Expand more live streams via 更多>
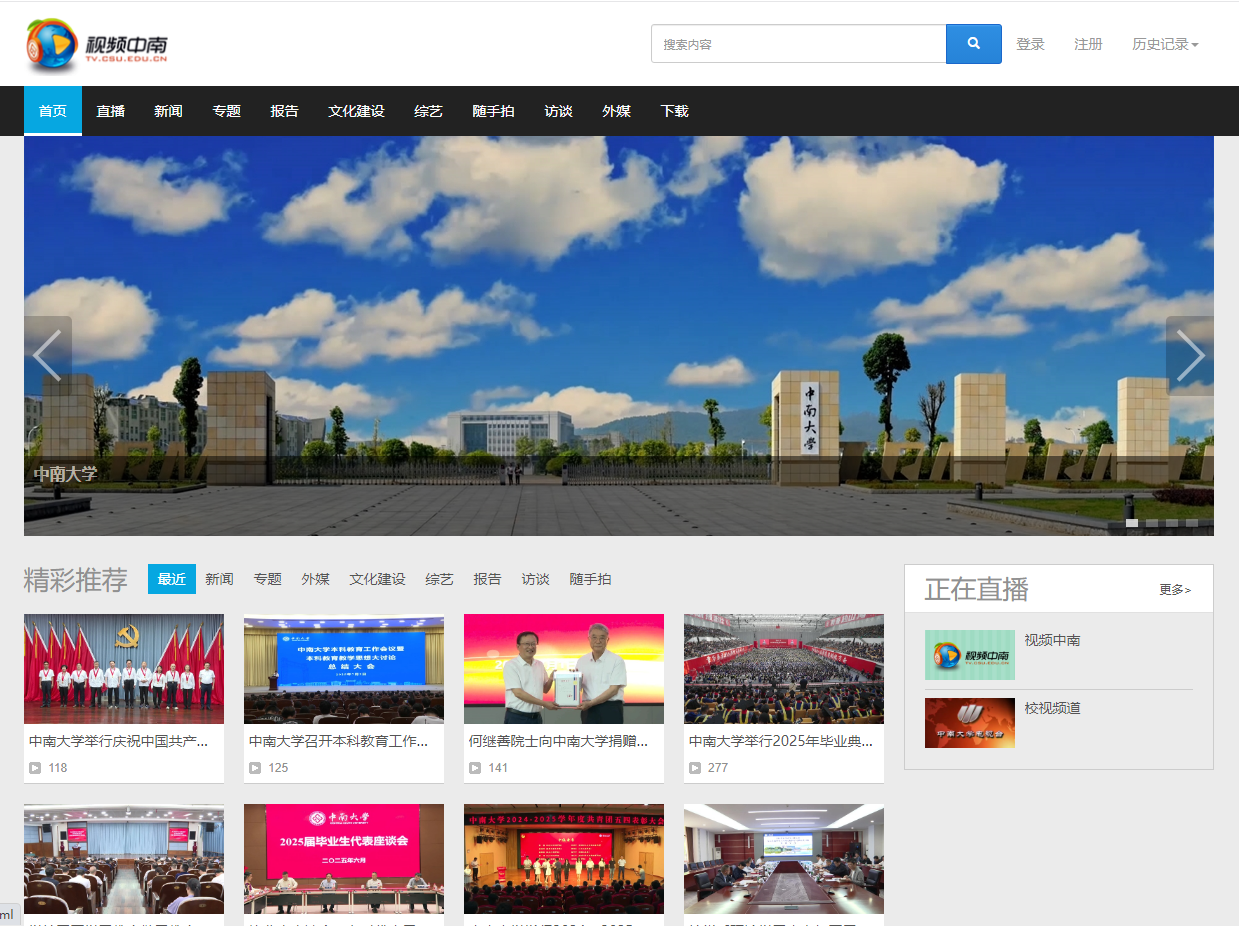The image size is (1239, 926). 1175,590
